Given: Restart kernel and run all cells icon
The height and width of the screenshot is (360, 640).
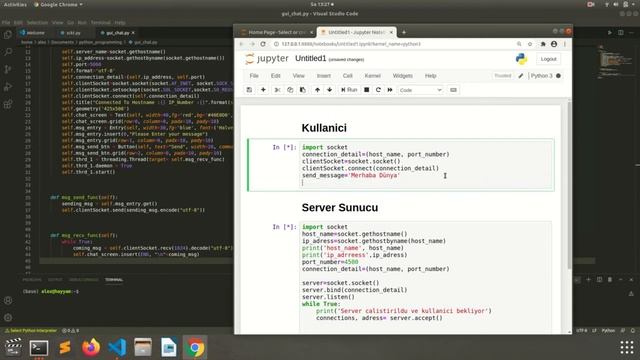Looking at the screenshot, I should (x=390, y=90).
